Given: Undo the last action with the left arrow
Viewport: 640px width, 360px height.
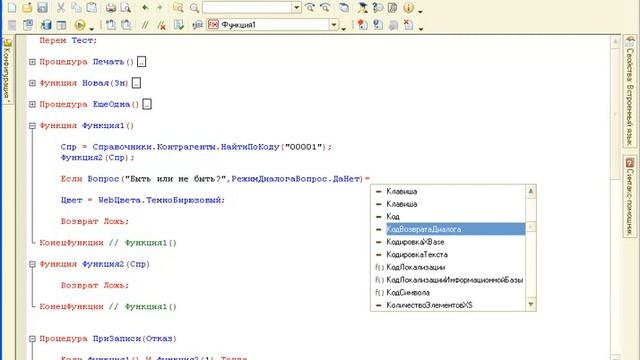Looking at the screenshot, I should [x=145, y=7].
